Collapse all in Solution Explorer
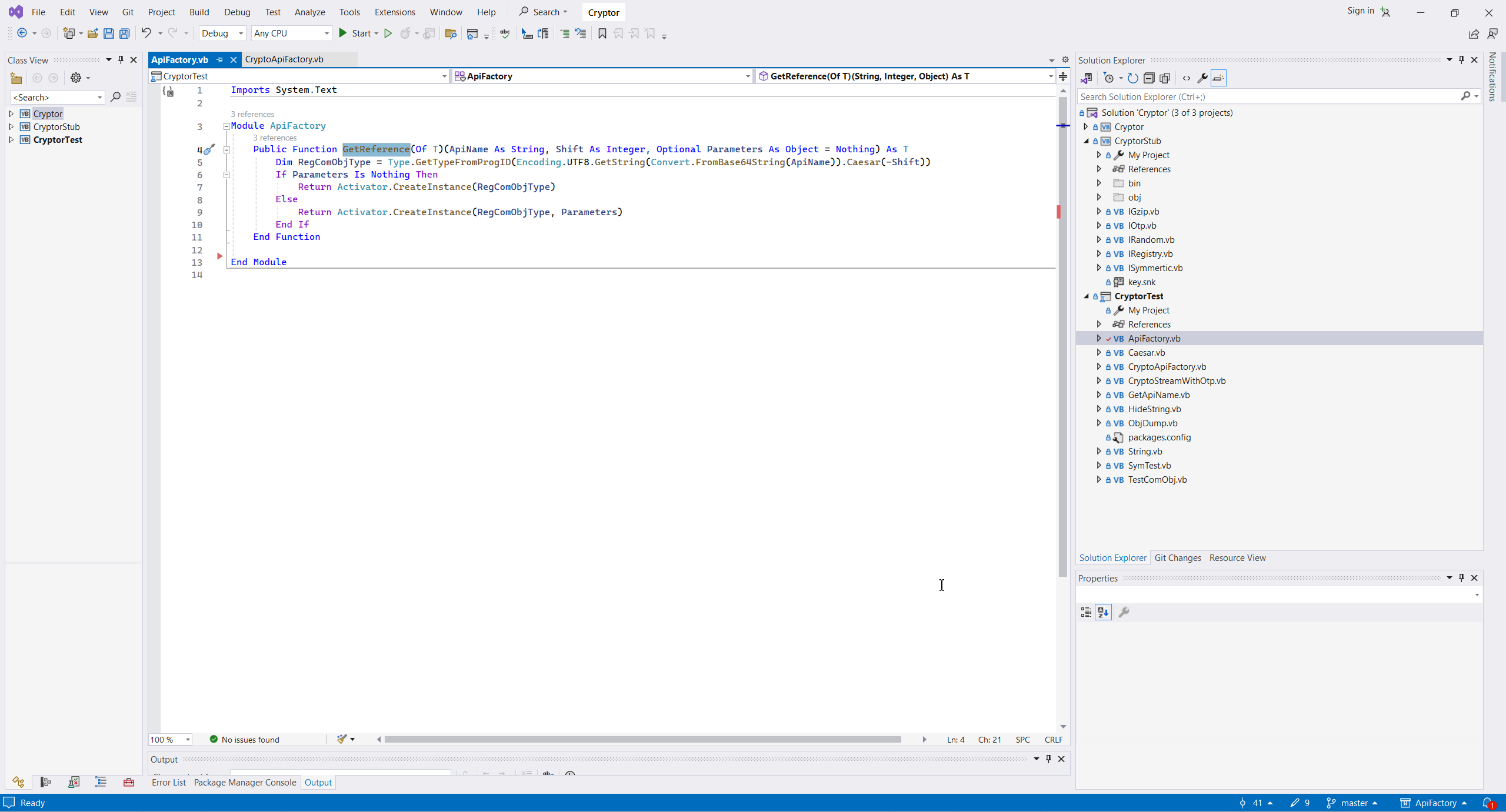 pyautogui.click(x=1148, y=78)
